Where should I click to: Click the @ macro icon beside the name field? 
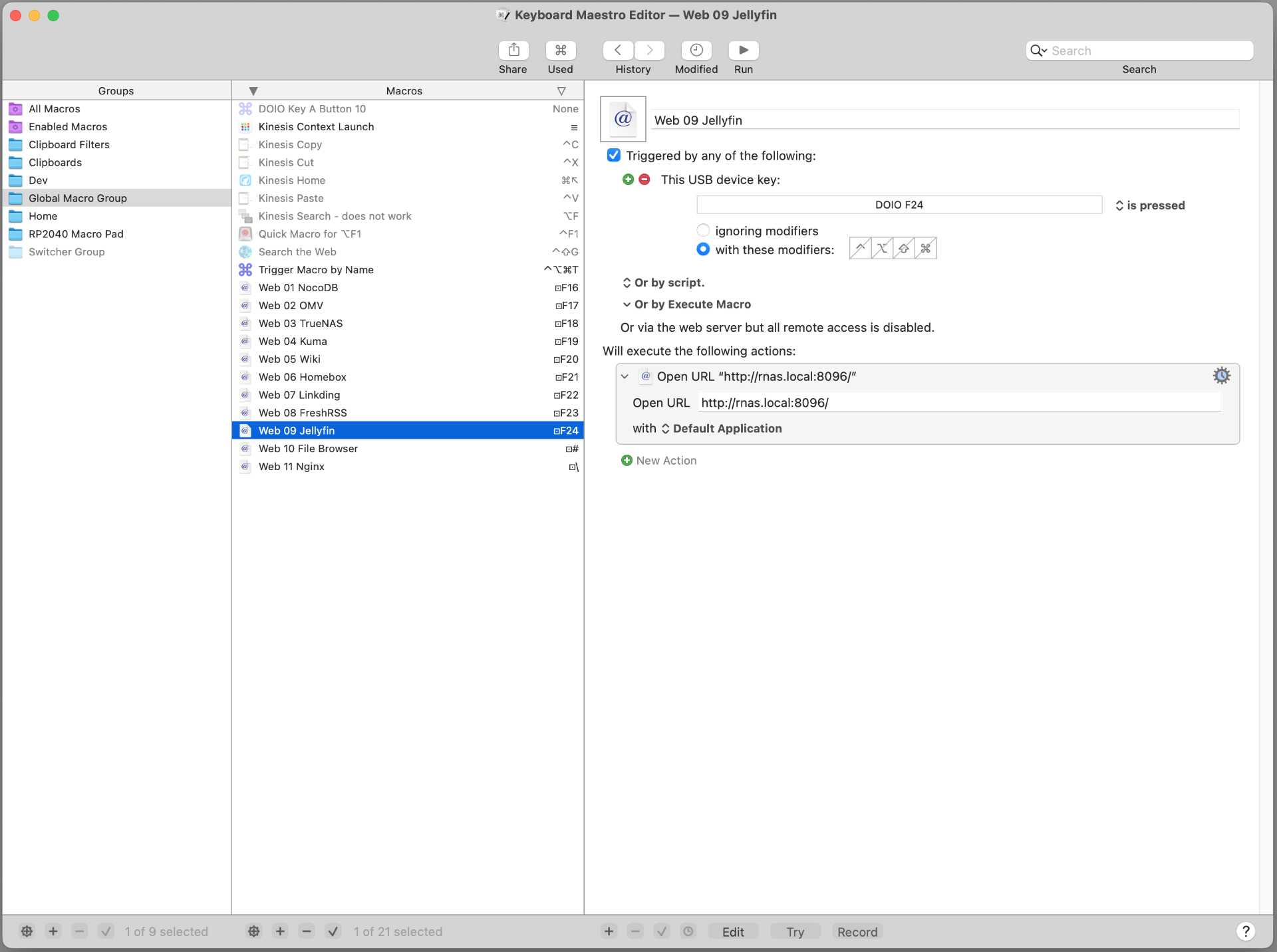[x=623, y=119]
